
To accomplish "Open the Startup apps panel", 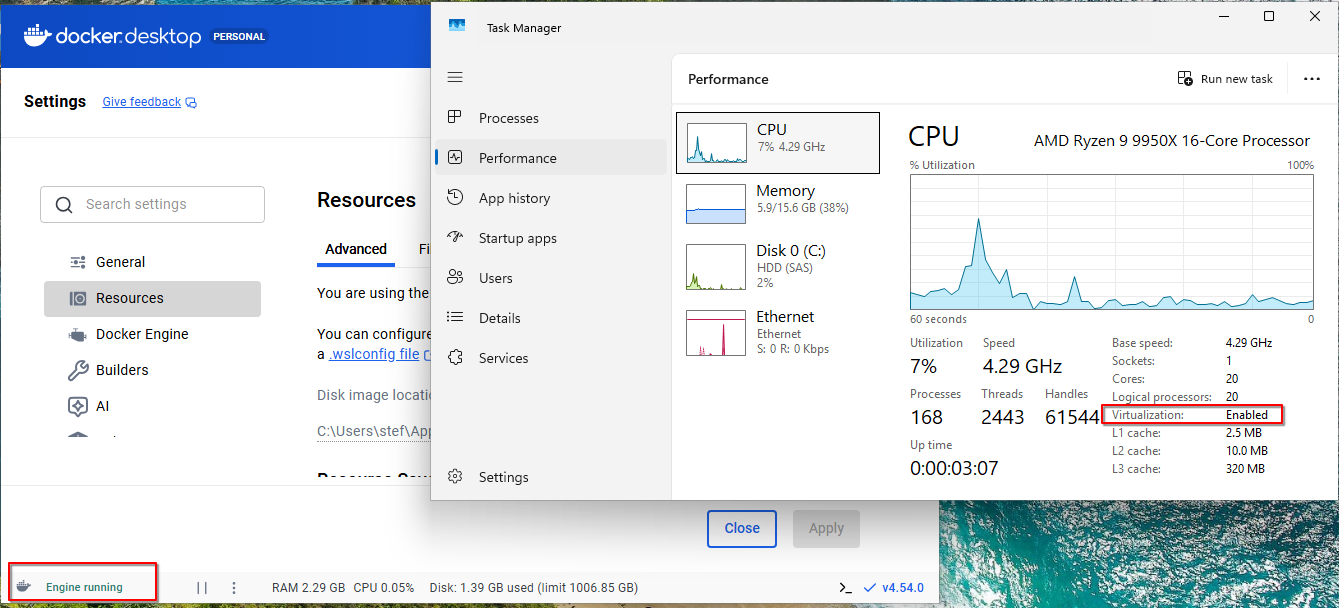I will [x=516, y=238].
